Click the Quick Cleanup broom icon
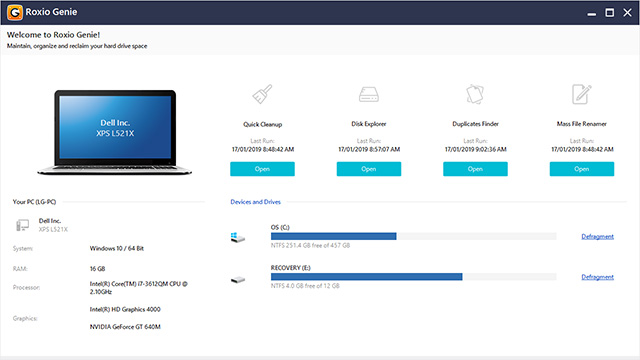 pos(262,94)
